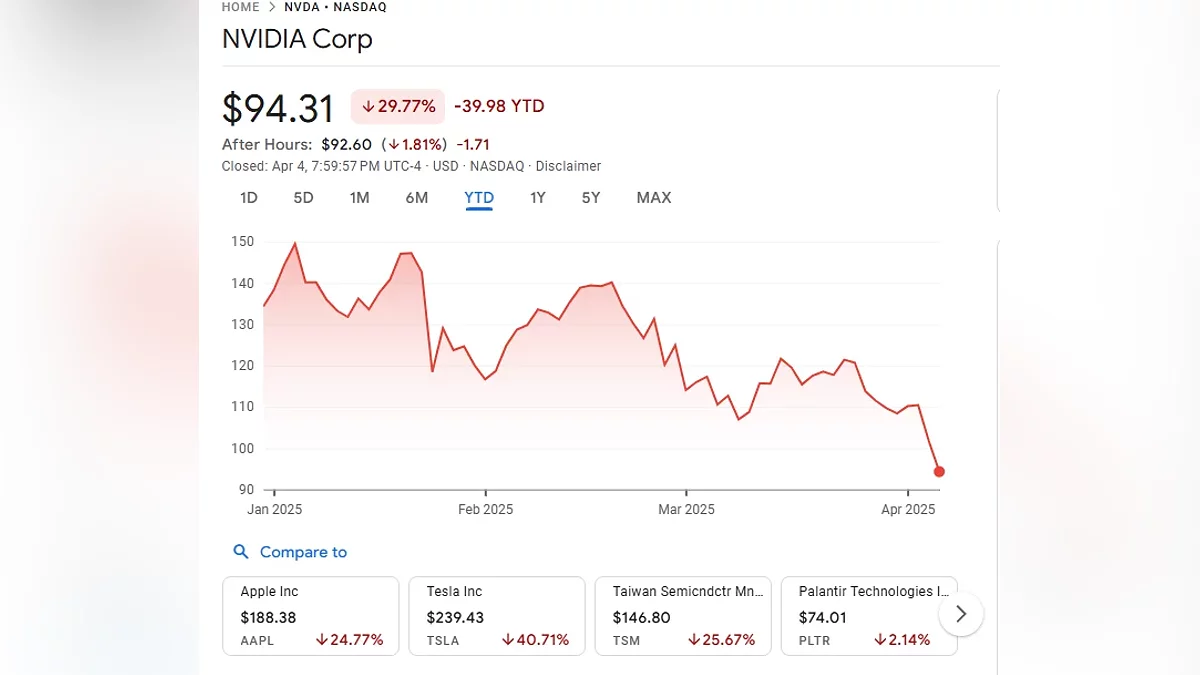
Task: Open the Disclaimer link
Action: pyautogui.click(x=568, y=166)
